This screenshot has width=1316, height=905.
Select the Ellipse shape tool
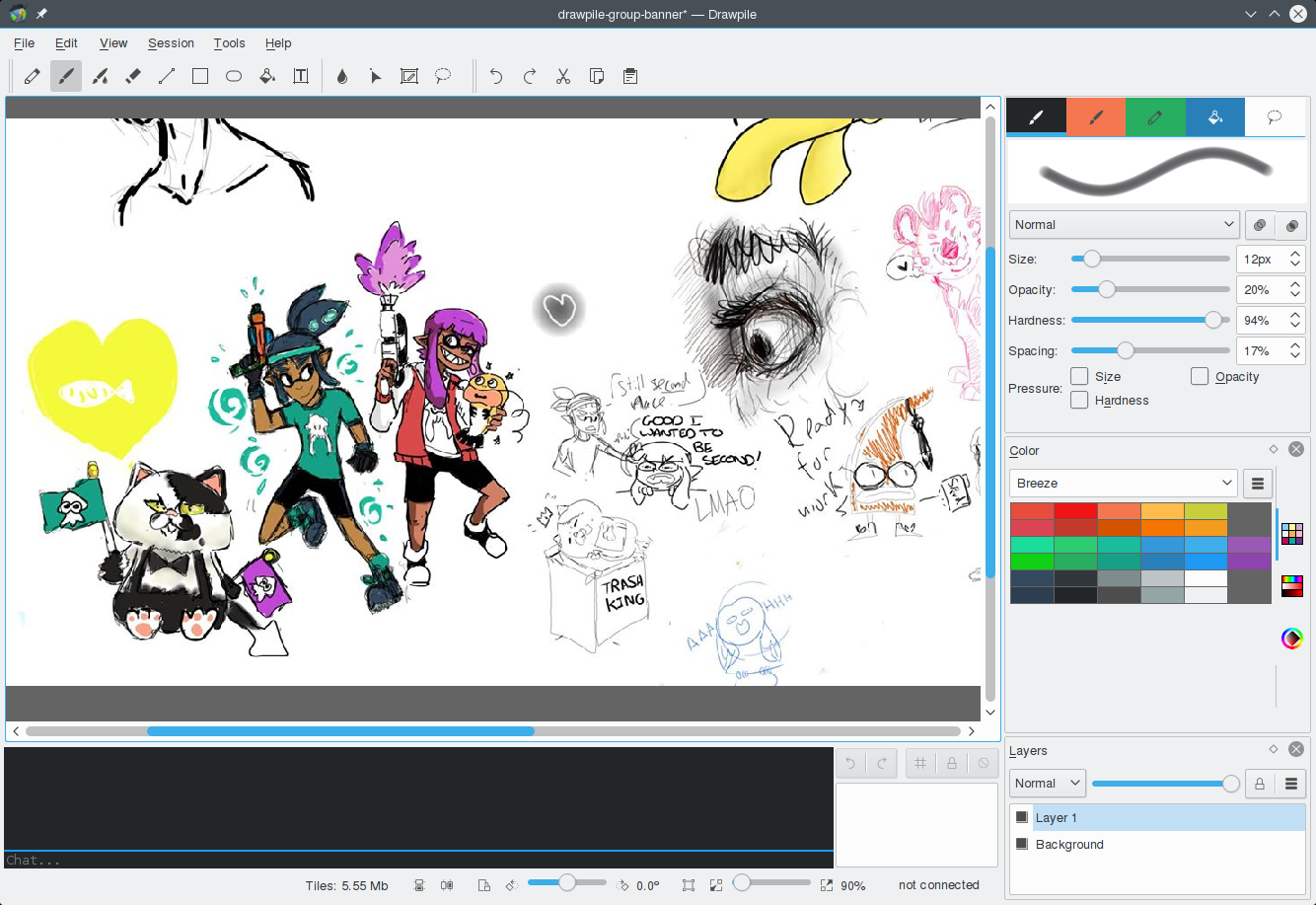click(234, 76)
